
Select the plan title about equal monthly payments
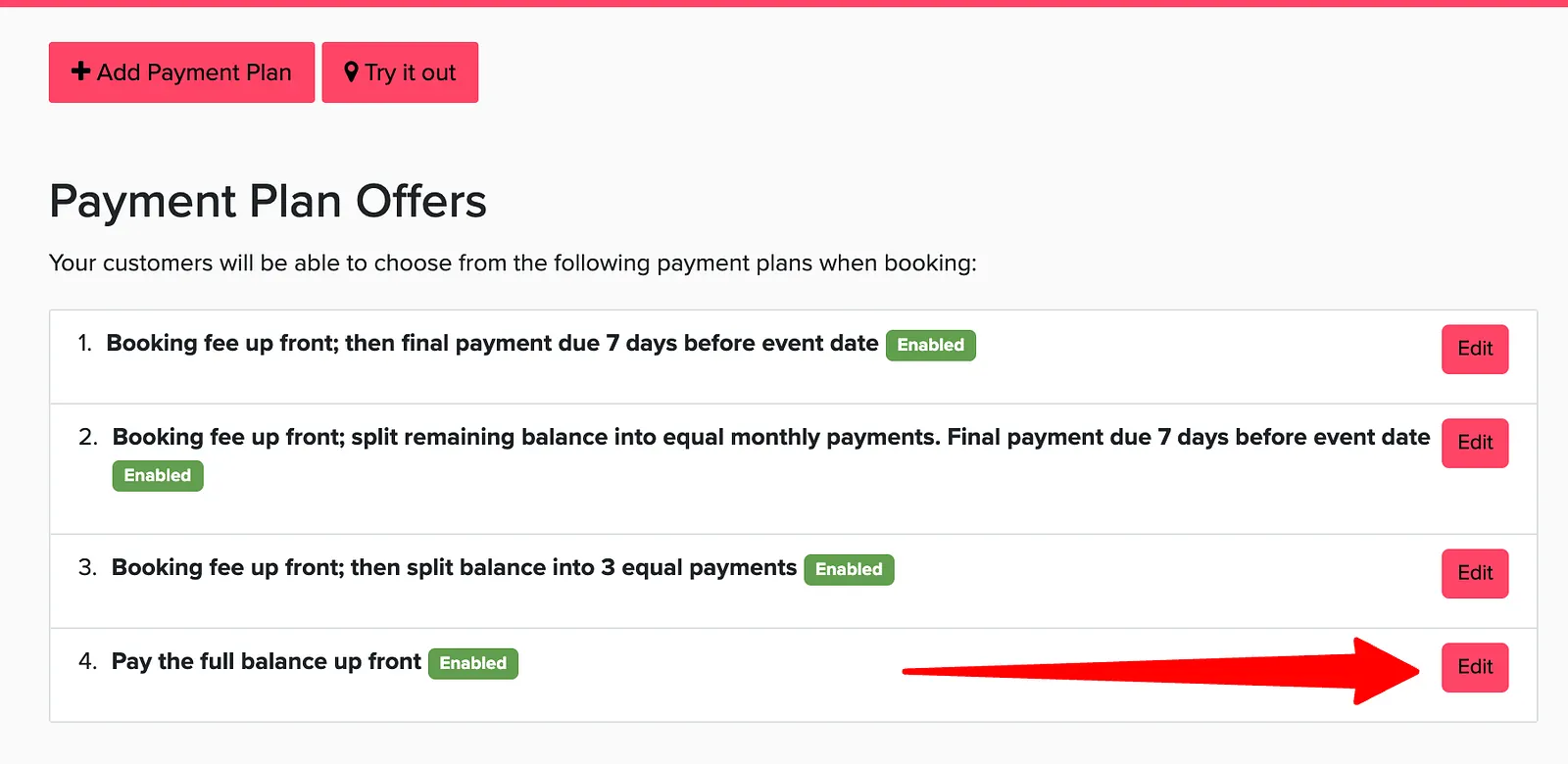771,437
